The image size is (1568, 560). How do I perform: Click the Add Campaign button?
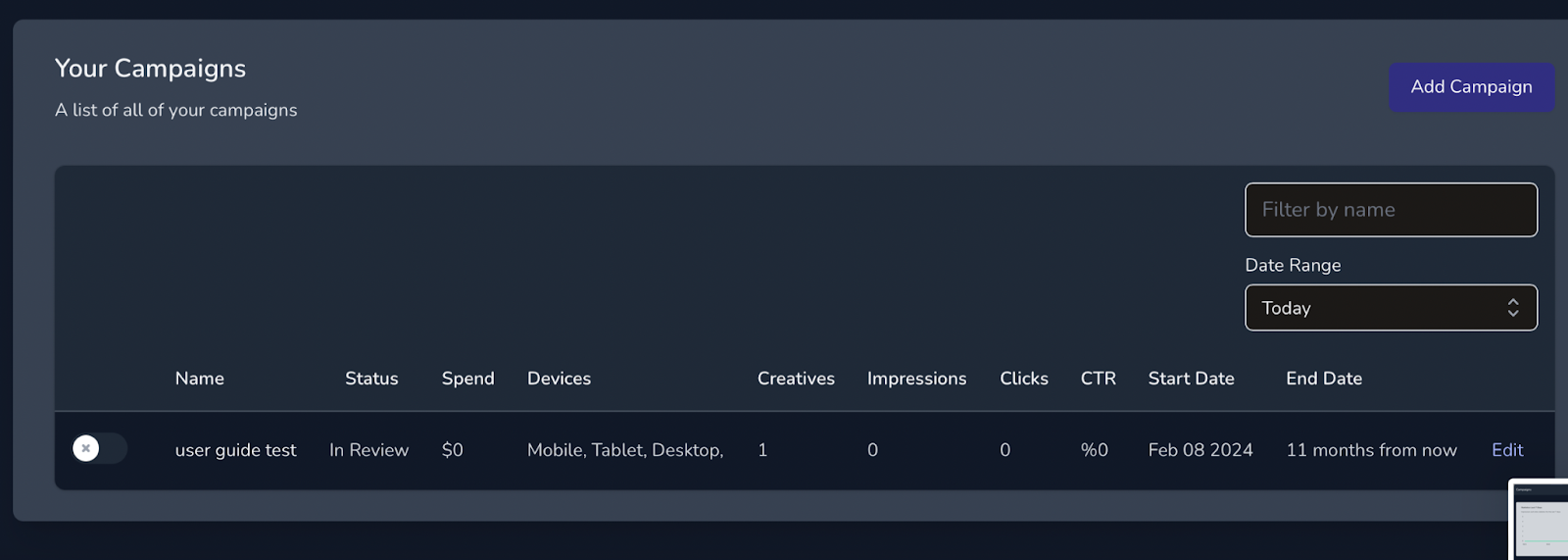pos(1471,87)
